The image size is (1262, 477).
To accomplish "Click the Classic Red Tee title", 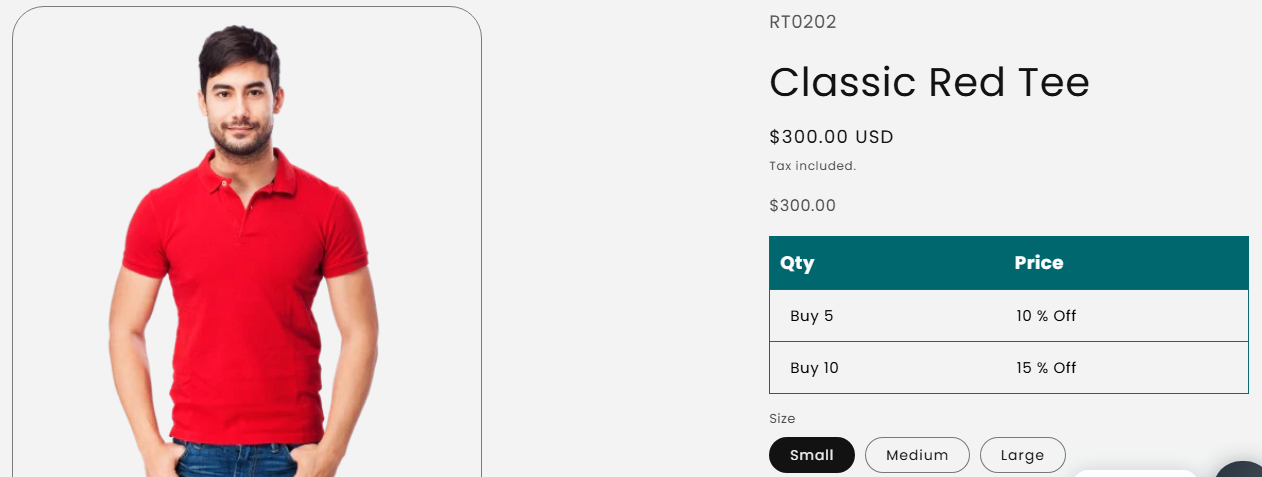I will (x=928, y=82).
